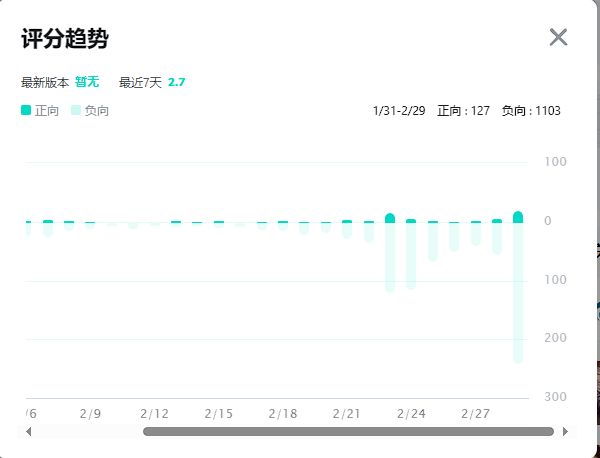
Task: Click the 暂无 latest version value
Action: point(87,82)
